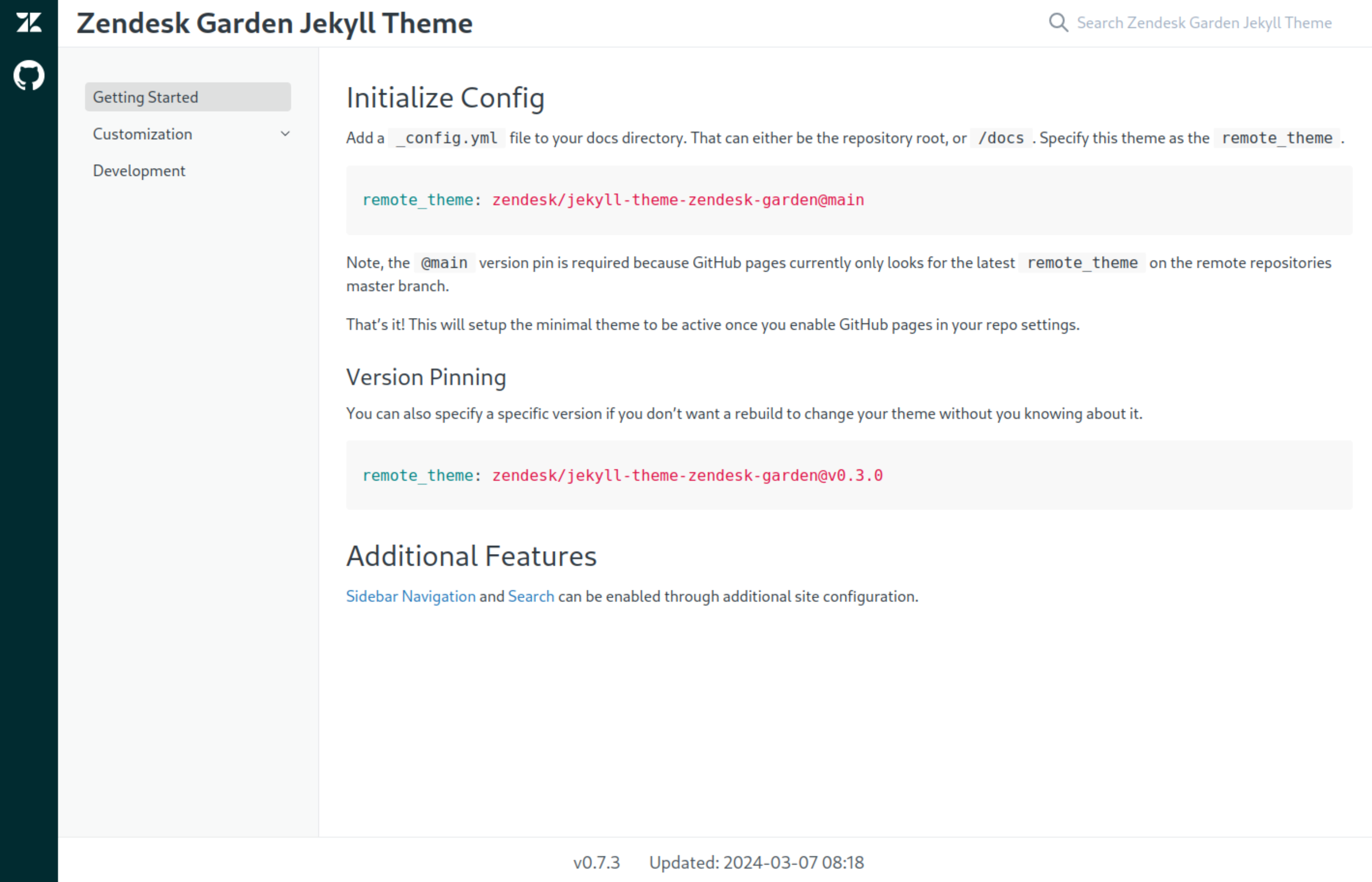Click the Initialize Config heading
The height and width of the screenshot is (882, 1372).
pyautogui.click(x=445, y=97)
